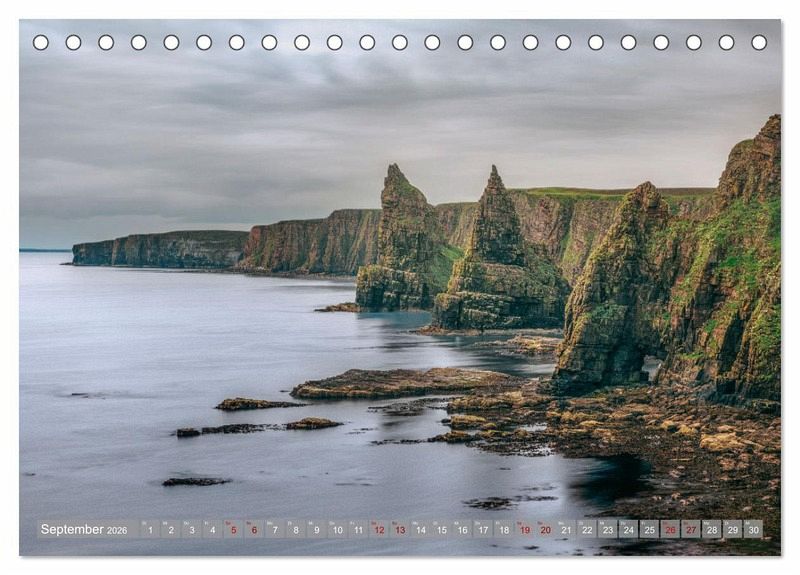Select Saturday the 5th in red
This screenshot has width=800, height=575.
(233, 529)
